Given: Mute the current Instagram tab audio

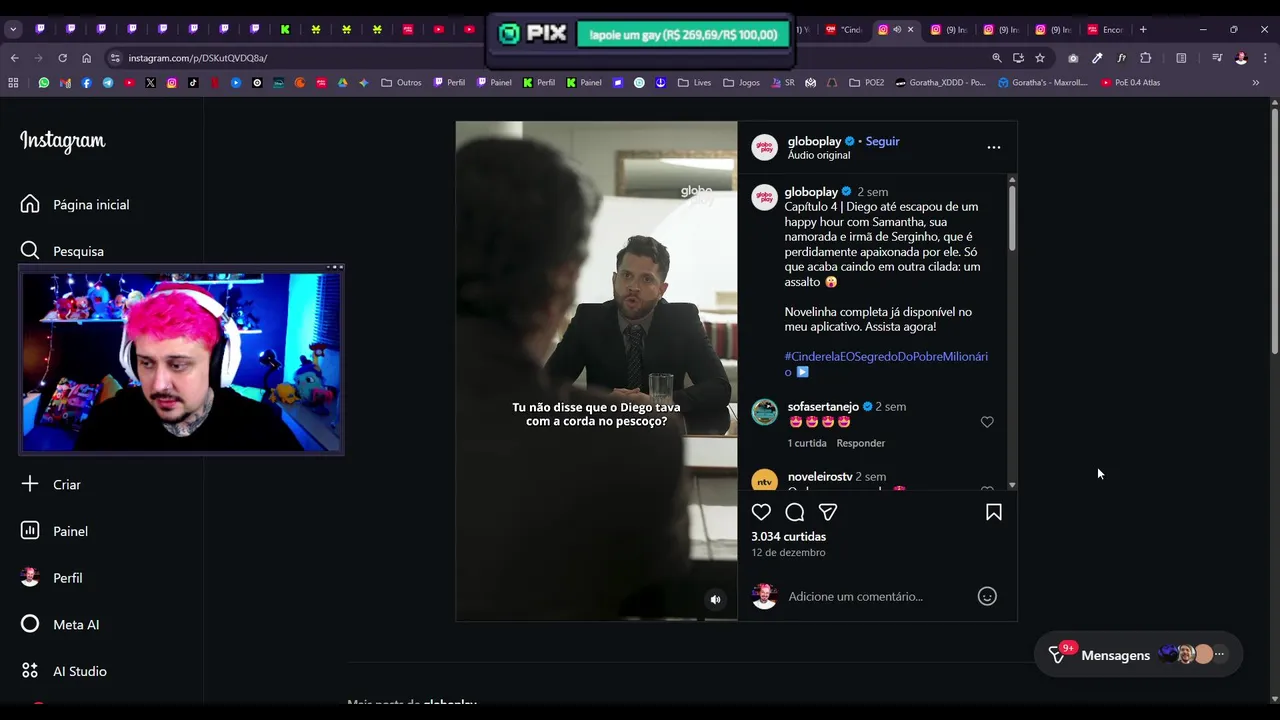Looking at the screenshot, I should click(x=897, y=29).
